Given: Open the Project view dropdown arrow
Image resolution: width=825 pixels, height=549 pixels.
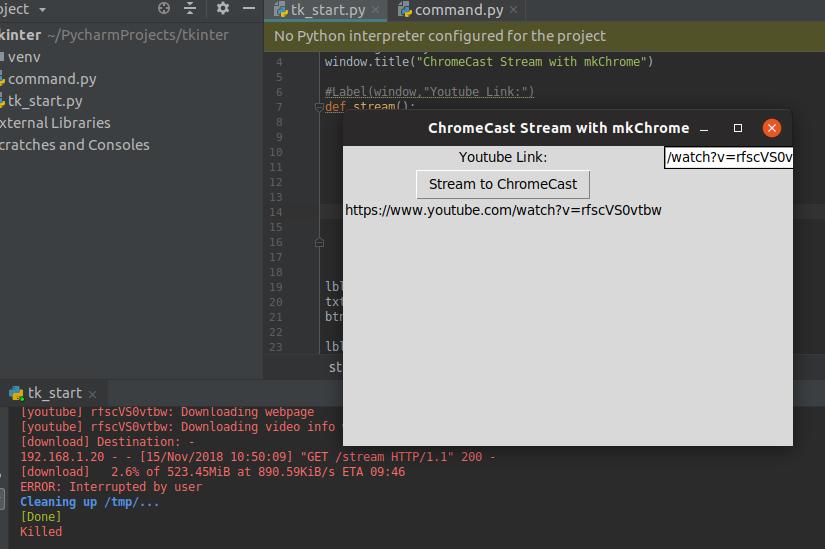Looking at the screenshot, I should pyautogui.click(x=42, y=9).
